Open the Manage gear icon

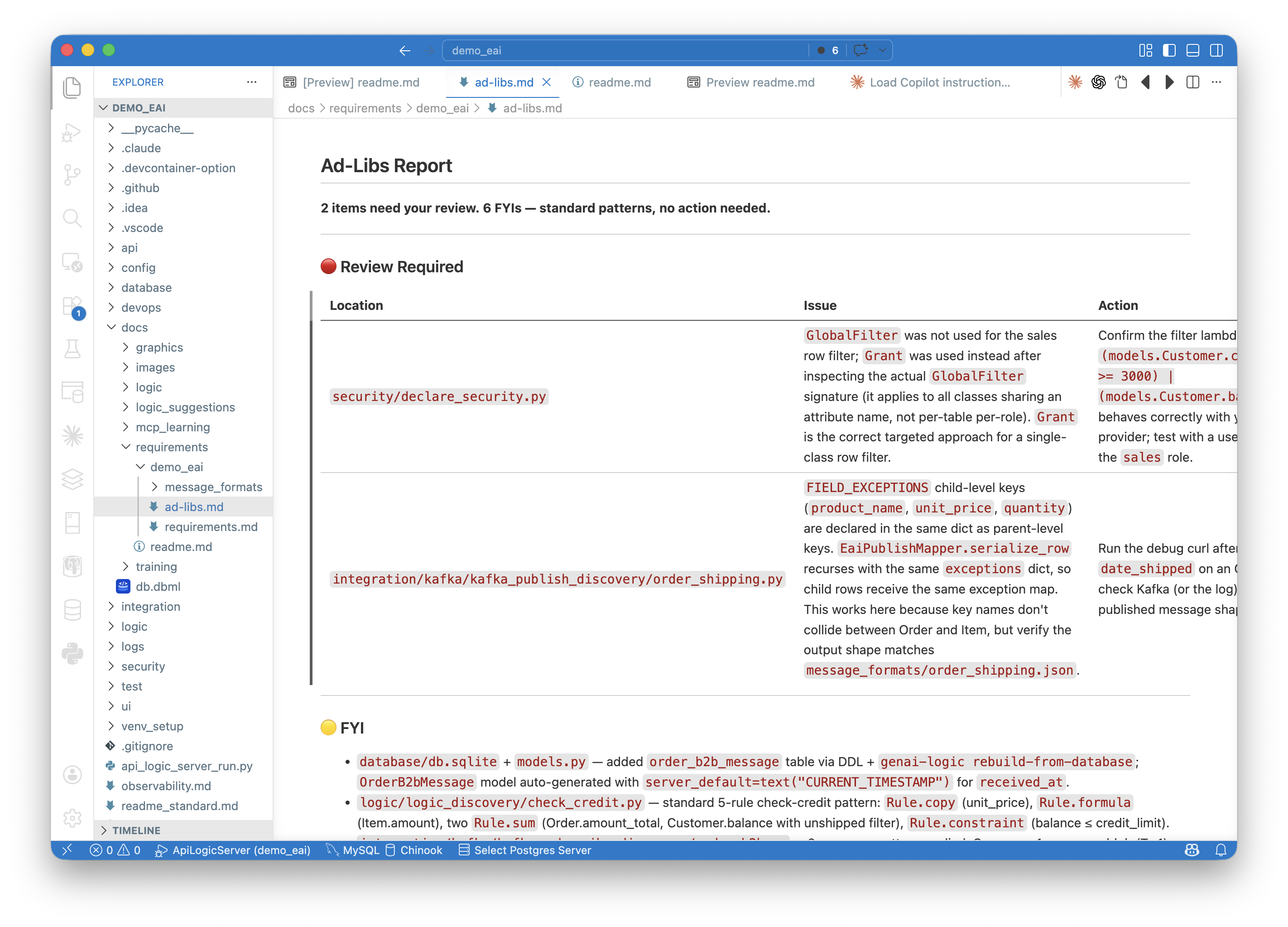click(x=72, y=819)
